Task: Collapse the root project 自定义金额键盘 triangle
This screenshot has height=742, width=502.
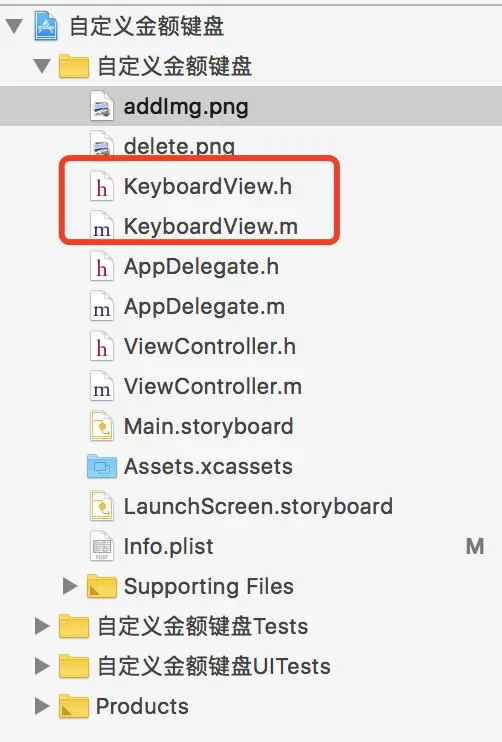Action: (x=15, y=26)
